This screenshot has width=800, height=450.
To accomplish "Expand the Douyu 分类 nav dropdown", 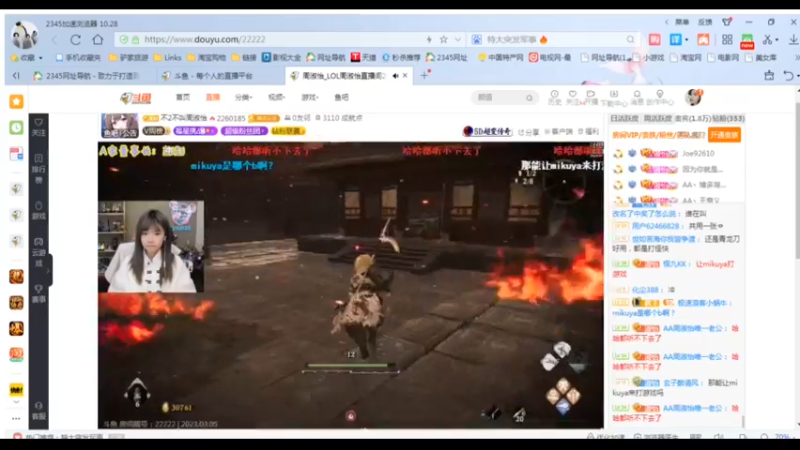I will click(x=243, y=97).
